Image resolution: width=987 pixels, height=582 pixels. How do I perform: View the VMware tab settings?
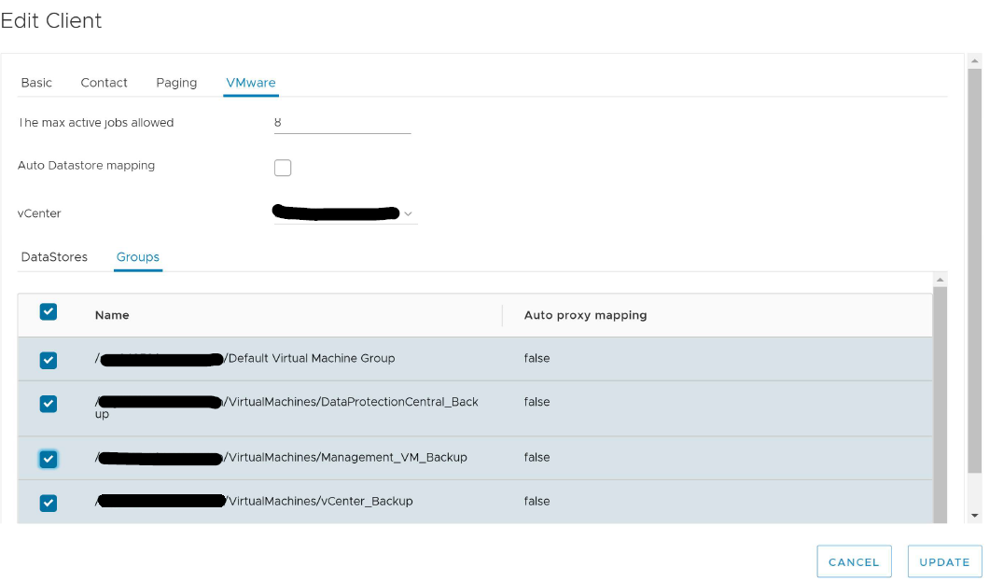pos(250,83)
